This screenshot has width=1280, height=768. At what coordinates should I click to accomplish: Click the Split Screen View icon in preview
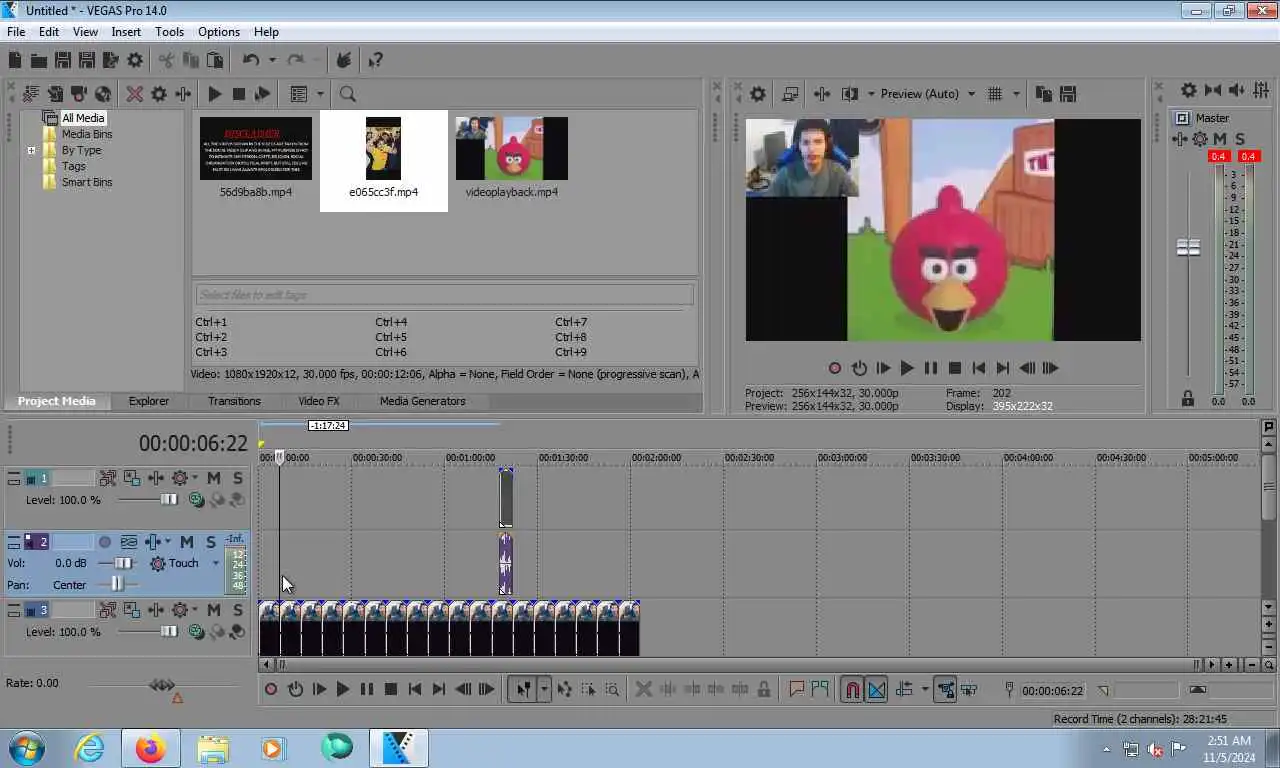(850, 94)
